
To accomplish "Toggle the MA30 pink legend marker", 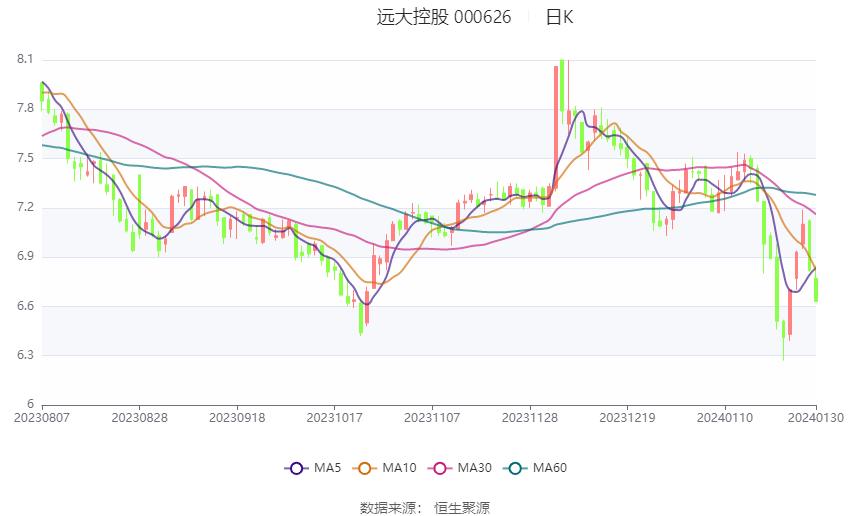I will click(440, 468).
